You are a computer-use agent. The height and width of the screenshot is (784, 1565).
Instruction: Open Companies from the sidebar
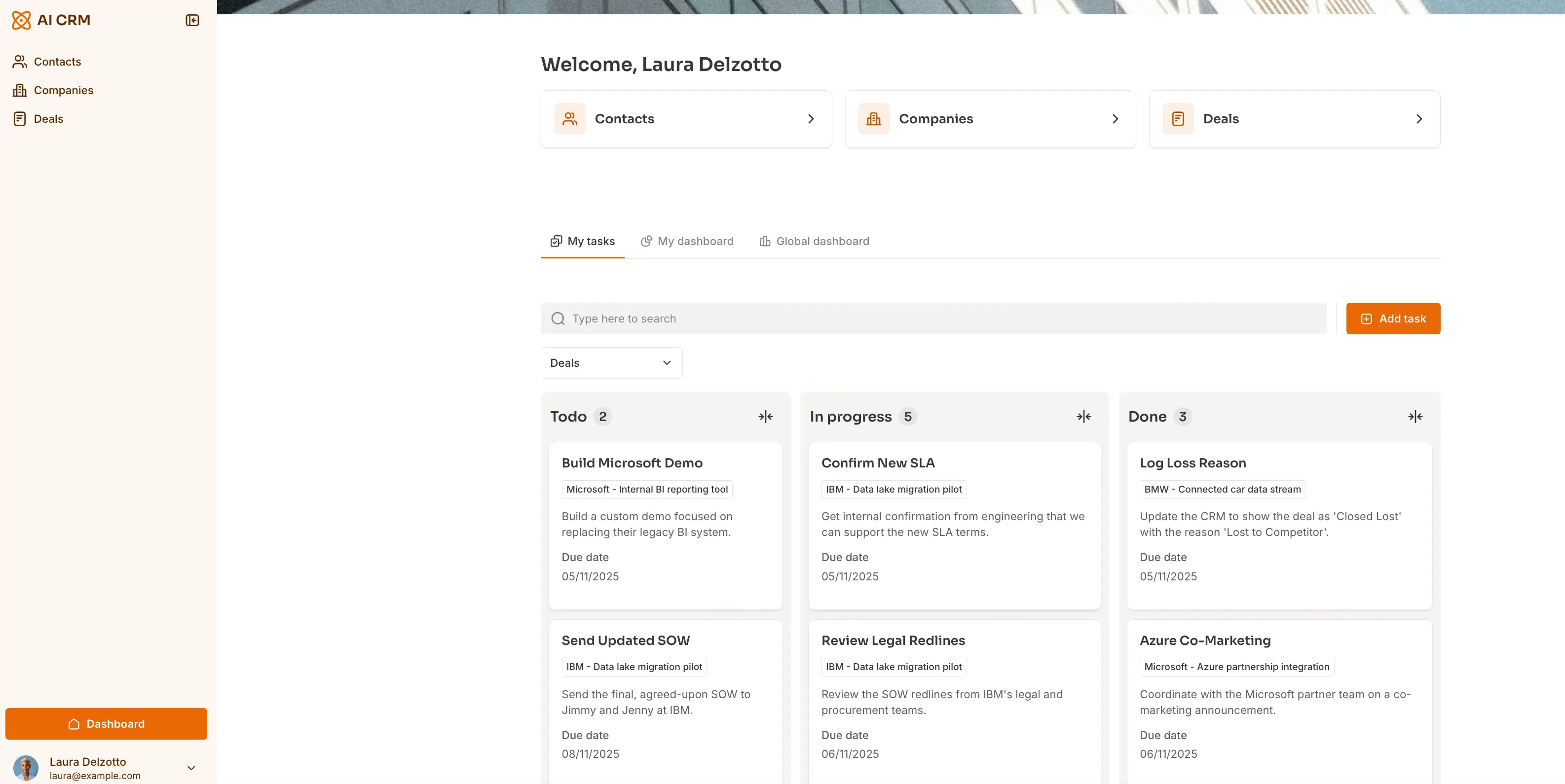(x=64, y=90)
